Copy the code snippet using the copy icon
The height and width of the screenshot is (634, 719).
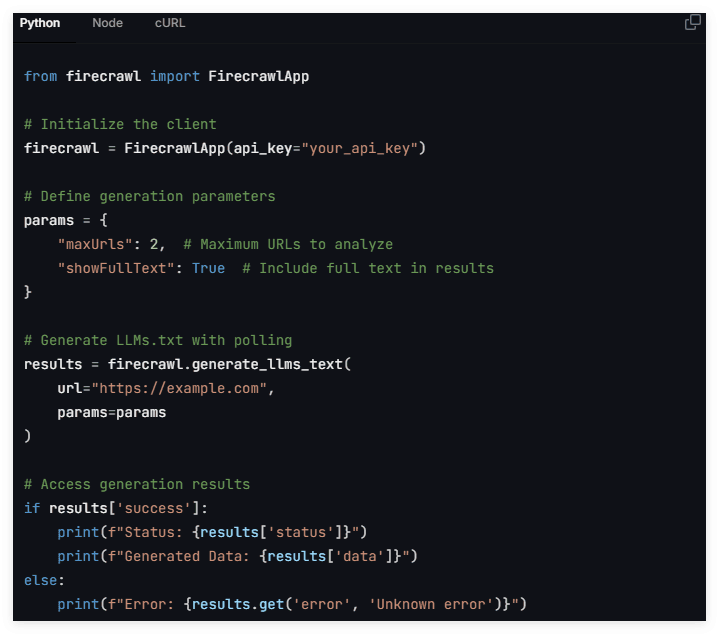[x=692, y=22]
